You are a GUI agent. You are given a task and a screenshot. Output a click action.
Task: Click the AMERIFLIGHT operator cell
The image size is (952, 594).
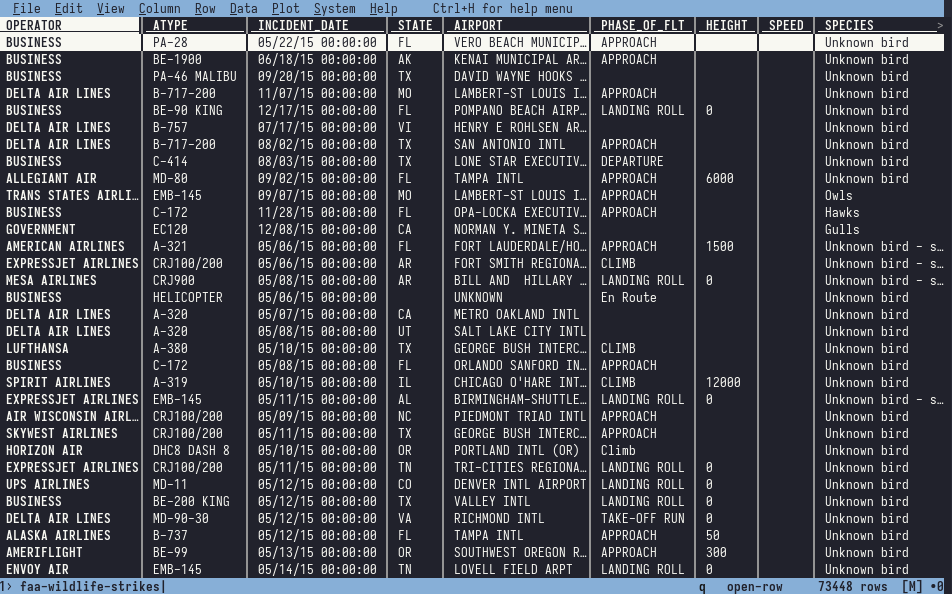44,553
